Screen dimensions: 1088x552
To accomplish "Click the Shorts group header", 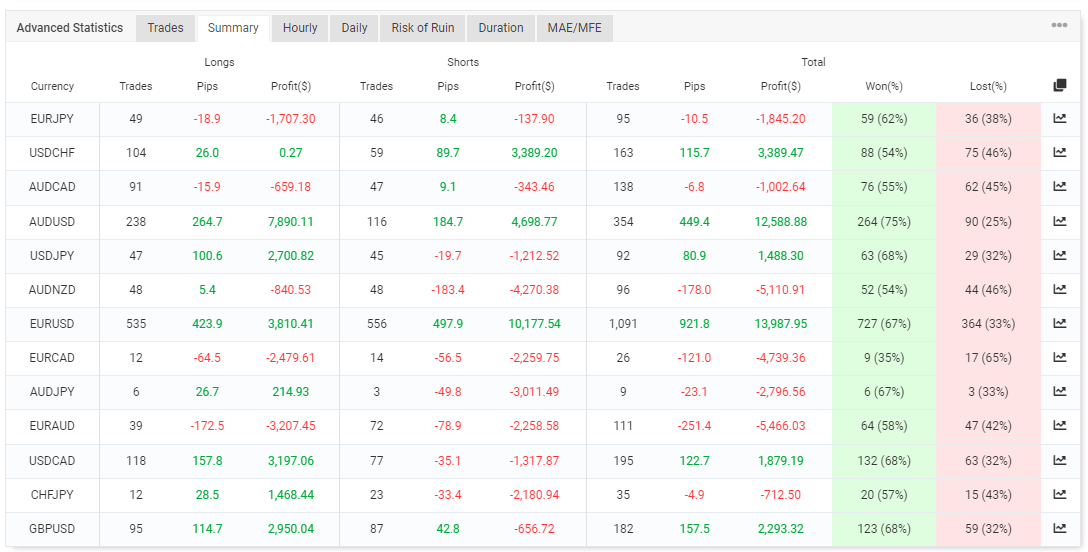I will point(463,62).
